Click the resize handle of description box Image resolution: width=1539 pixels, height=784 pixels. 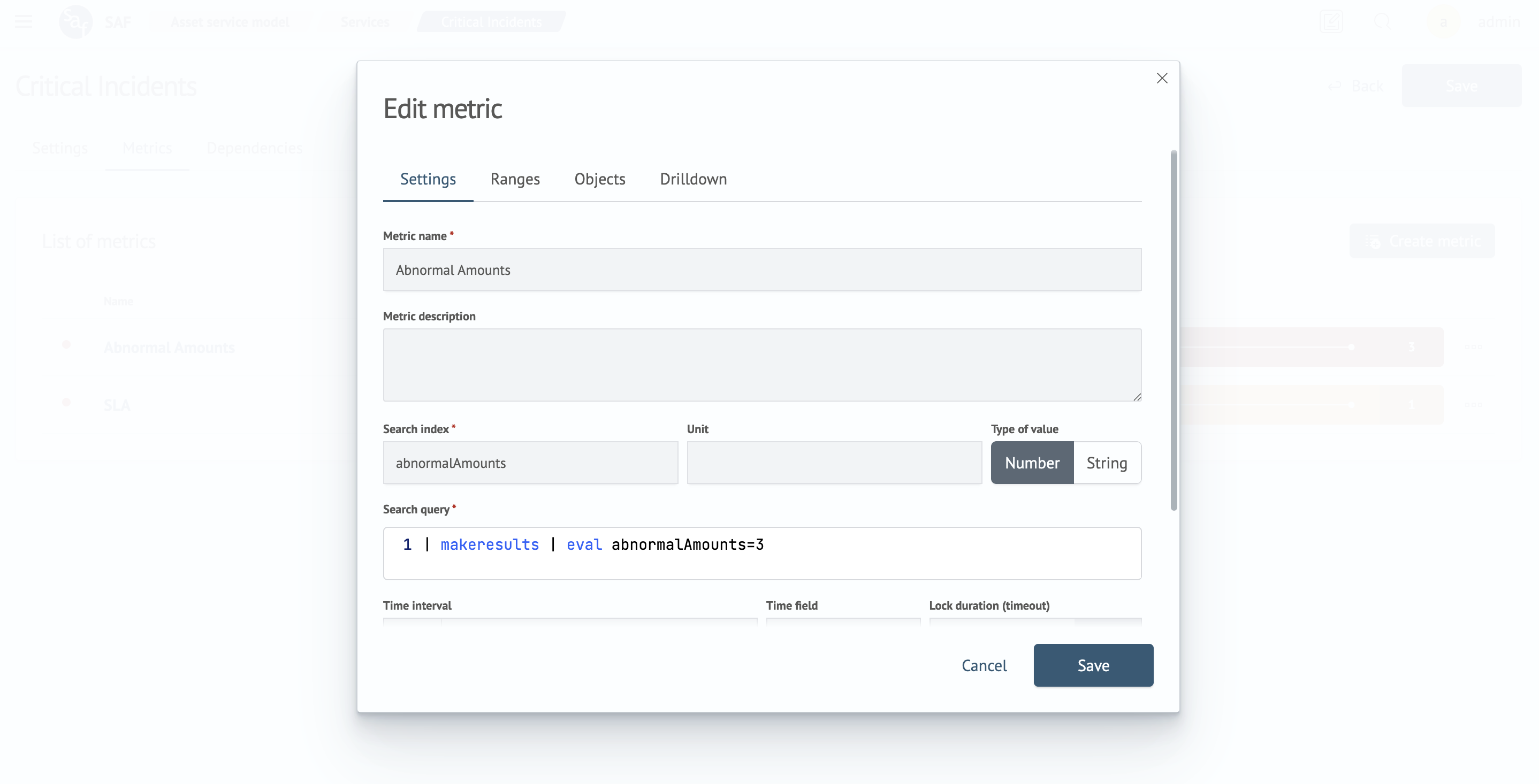tap(1137, 396)
